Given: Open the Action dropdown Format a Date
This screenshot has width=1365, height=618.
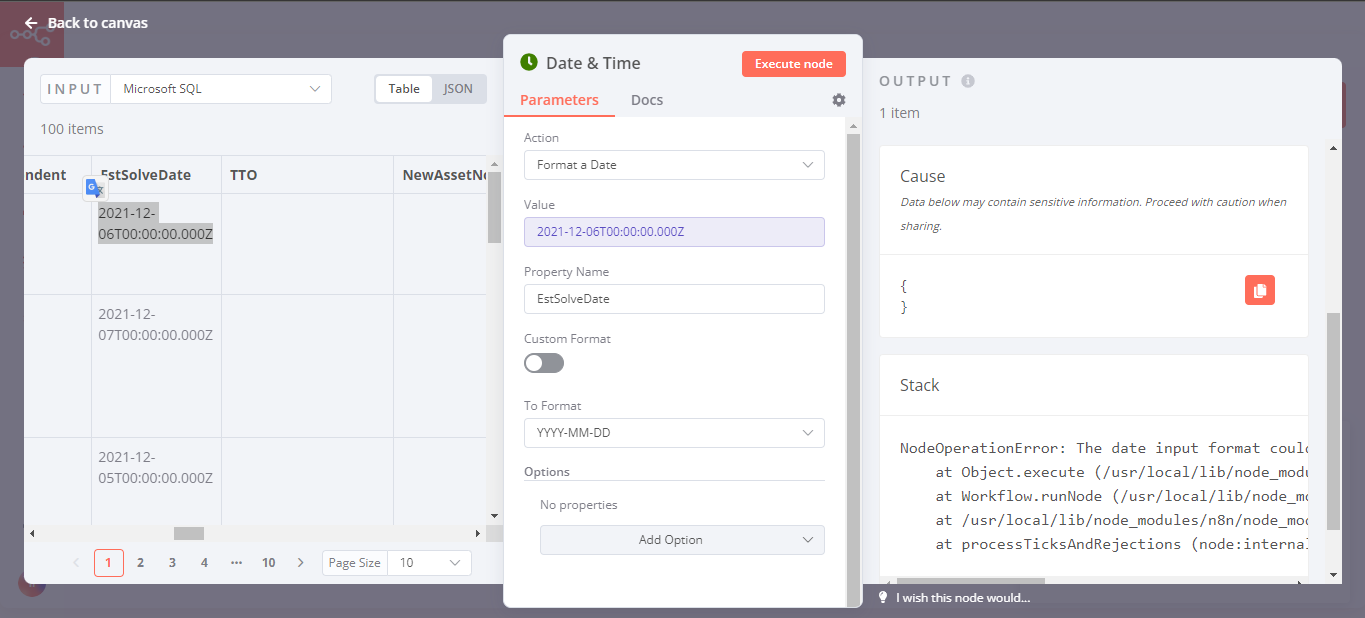Looking at the screenshot, I should [674, 165].
